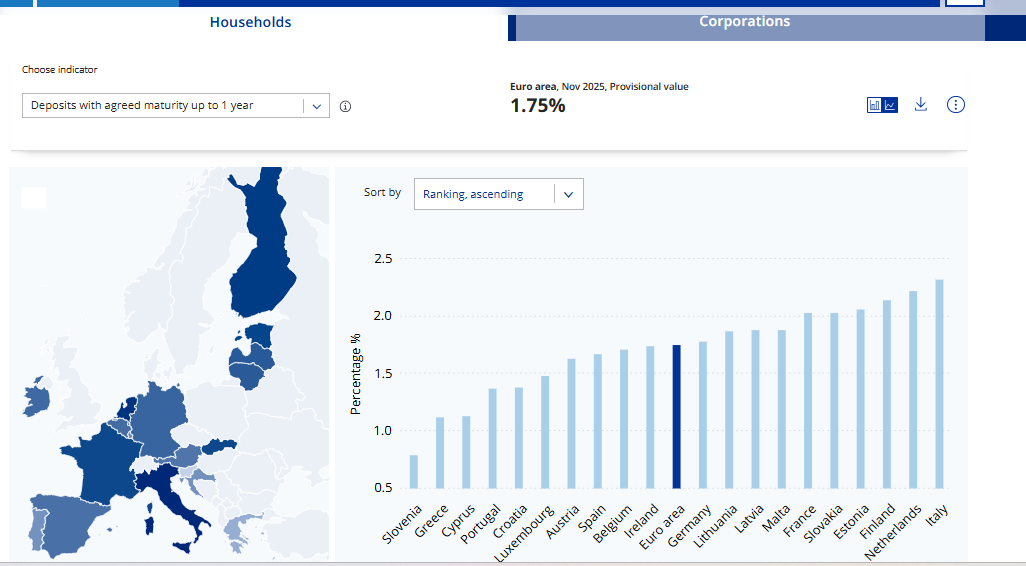
Task: Switch to the Corporations tab
Action: 744,22
